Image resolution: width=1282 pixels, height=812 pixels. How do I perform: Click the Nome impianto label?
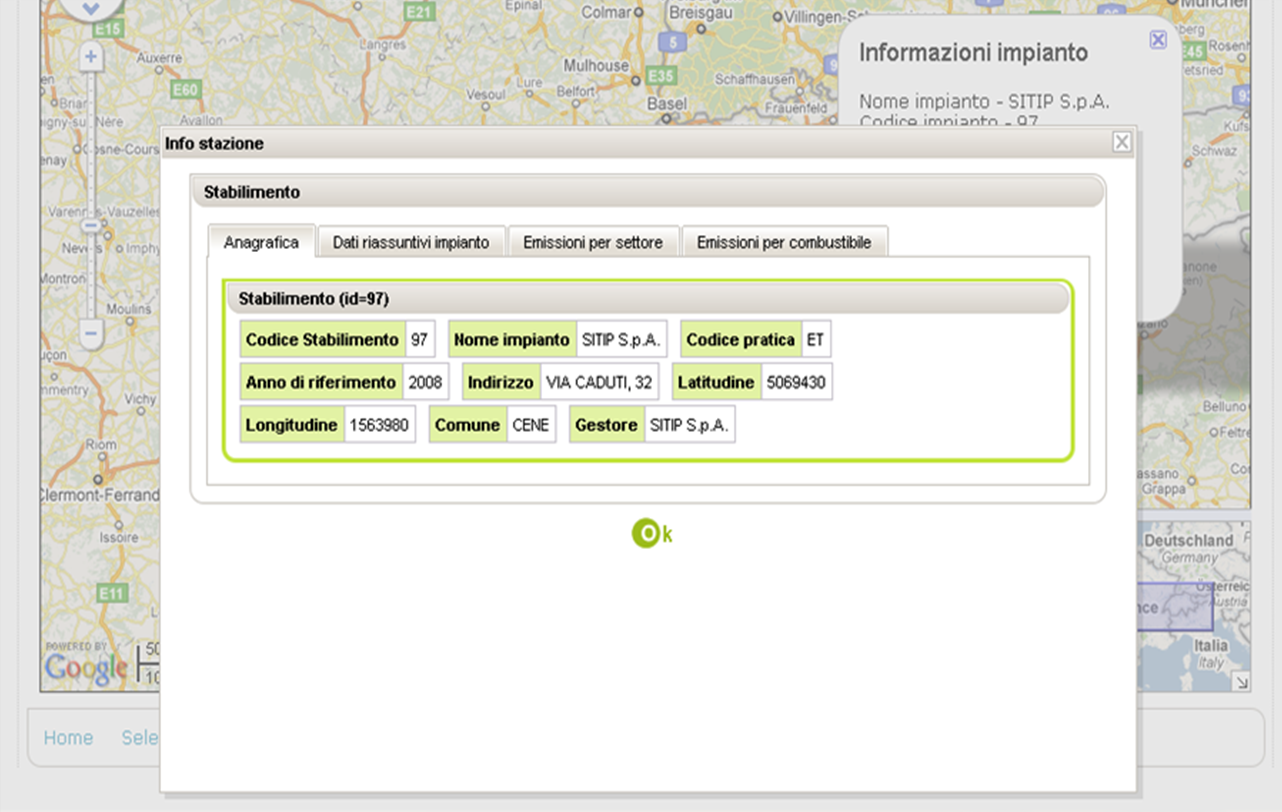pos(512,340)
